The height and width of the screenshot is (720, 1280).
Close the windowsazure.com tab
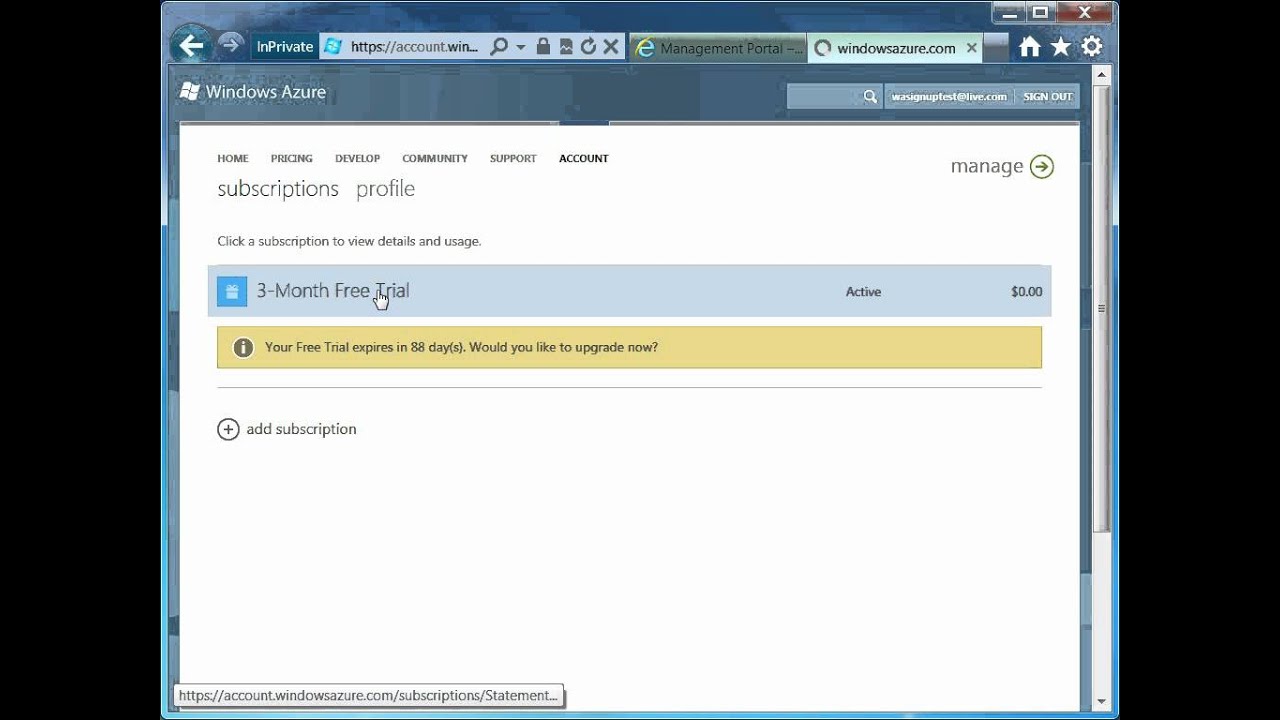pos(971,48)
